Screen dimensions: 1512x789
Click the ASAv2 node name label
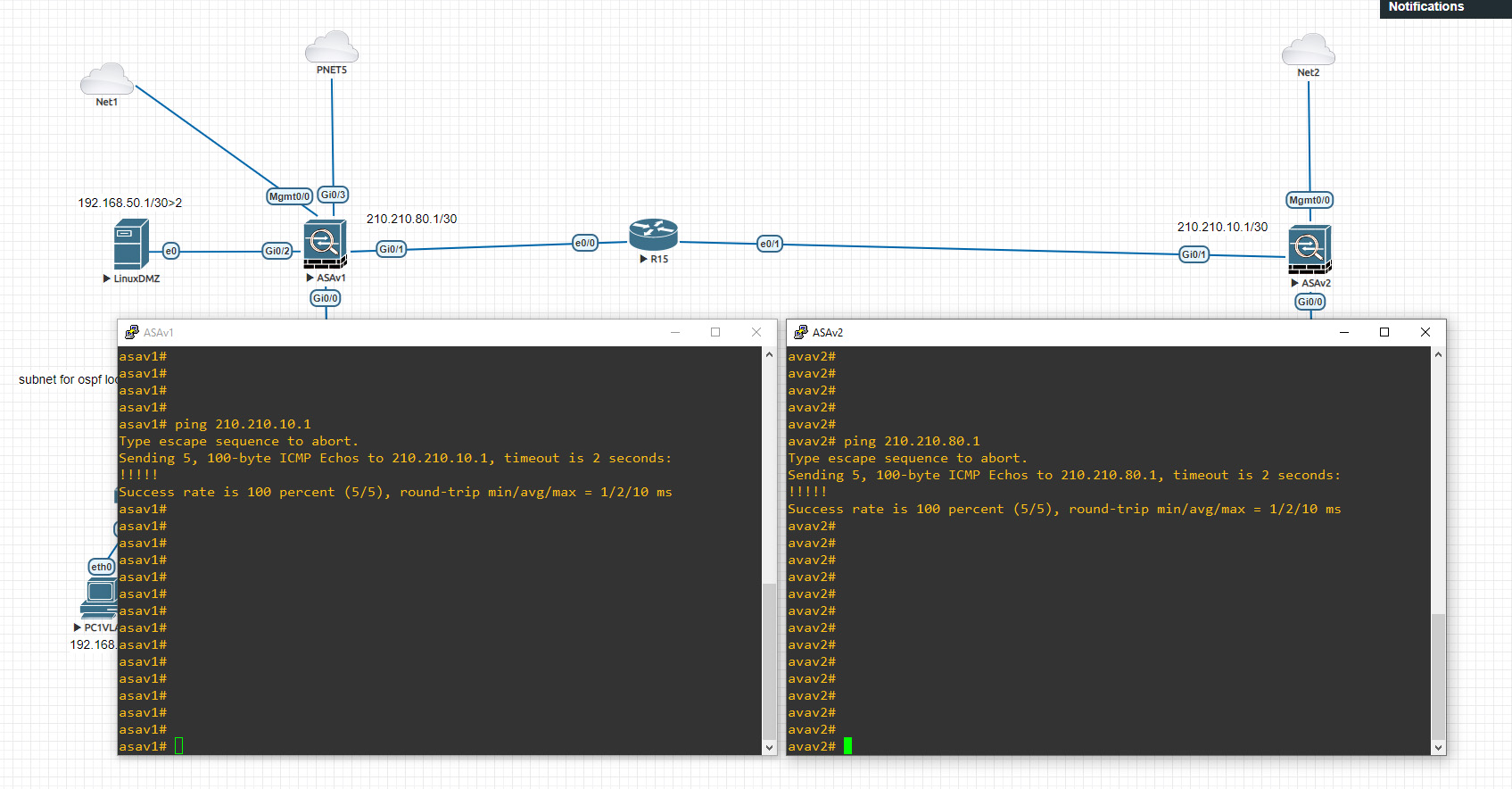pos(1316,283)
